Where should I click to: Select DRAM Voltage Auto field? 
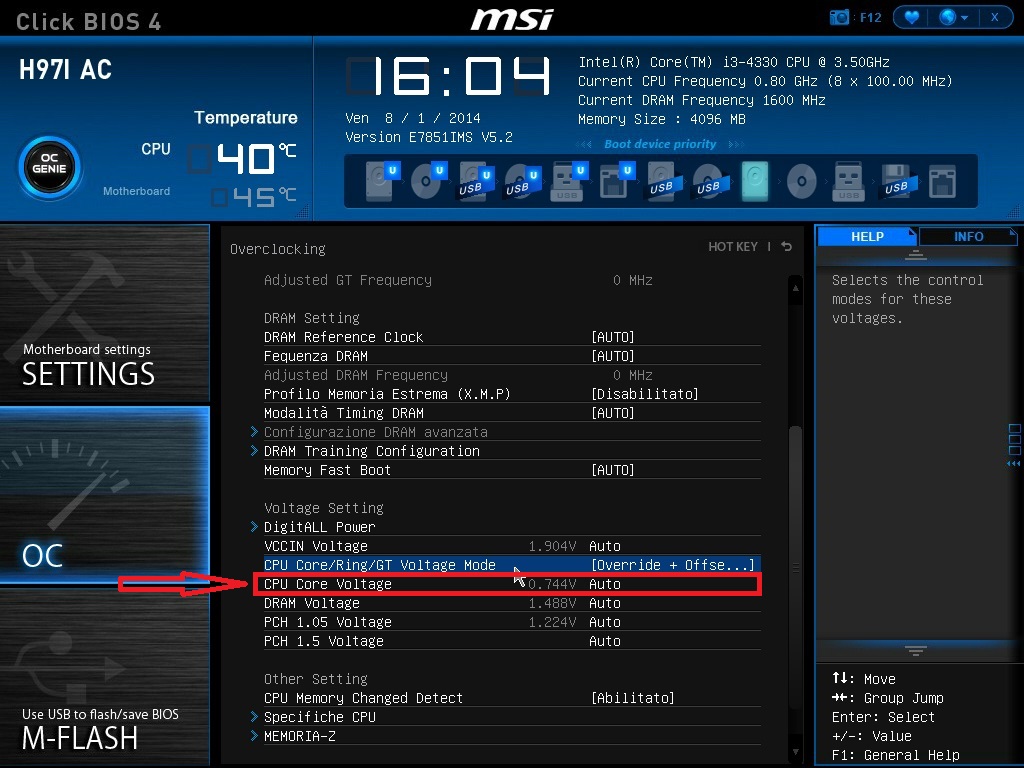[605, 603]
